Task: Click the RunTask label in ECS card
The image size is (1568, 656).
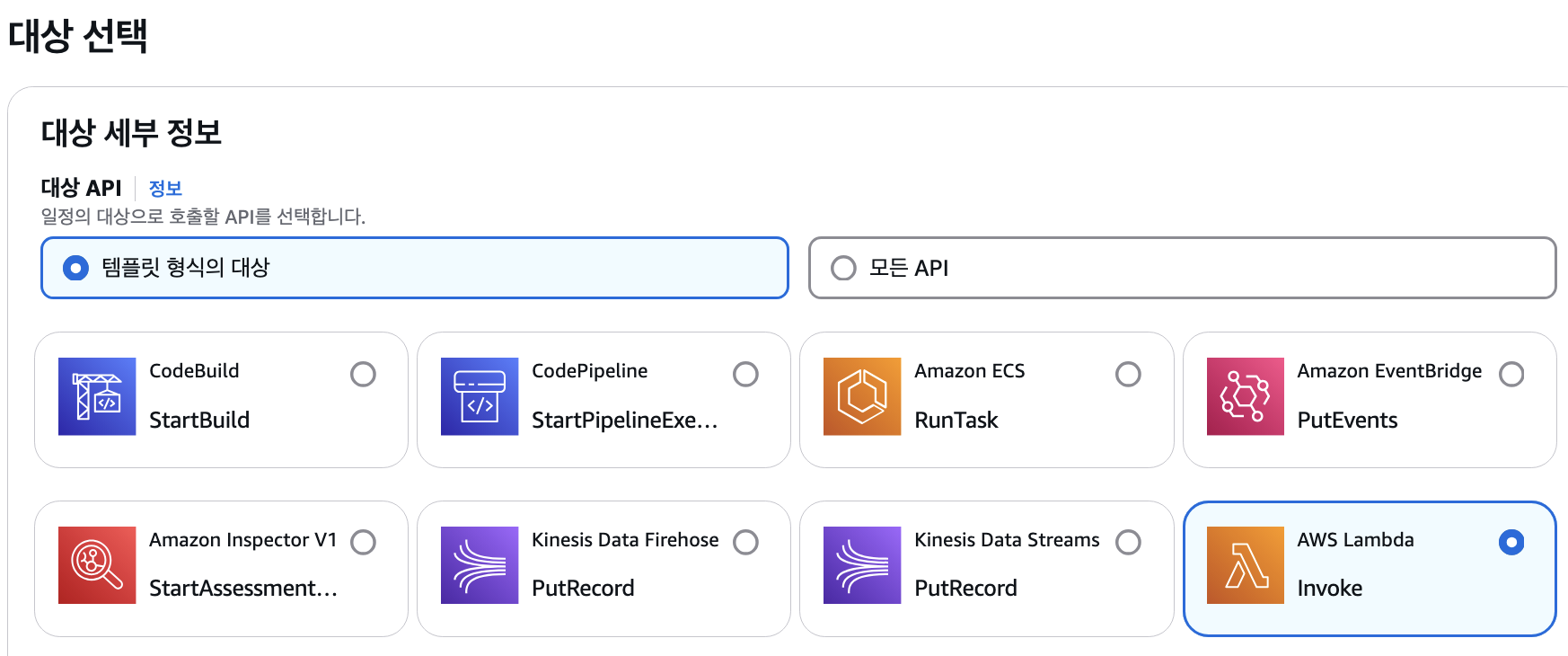Action: coord(956,420)
